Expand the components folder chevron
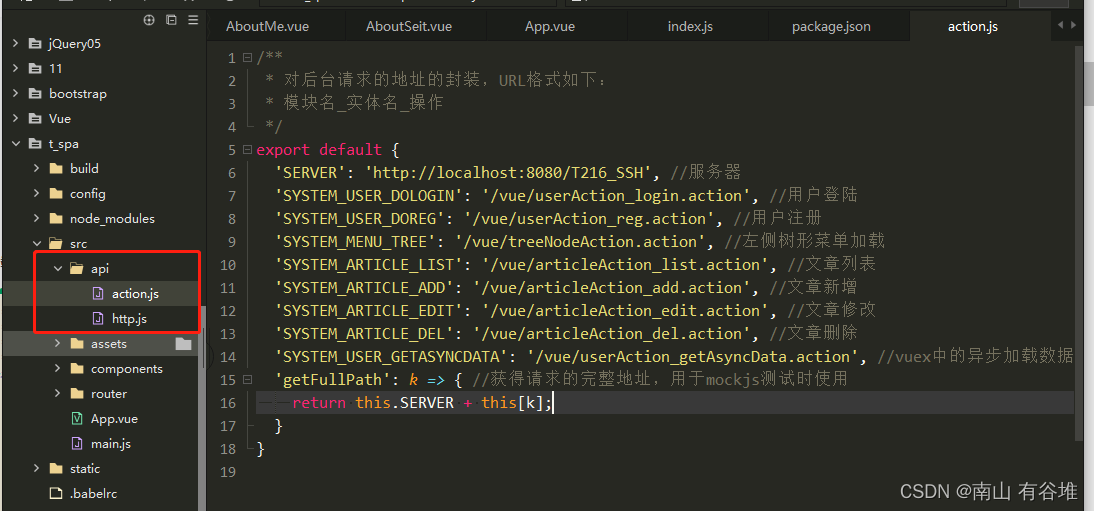Image resolution: width=1094 pixels, height=511 pixels. pos(57,369)
